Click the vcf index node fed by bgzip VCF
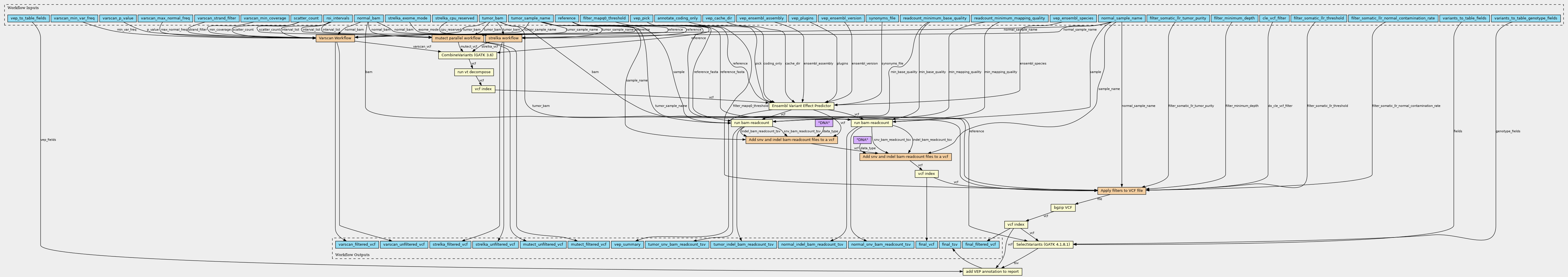Screen dimensions: 1568x277 [x=1016, y=224]
